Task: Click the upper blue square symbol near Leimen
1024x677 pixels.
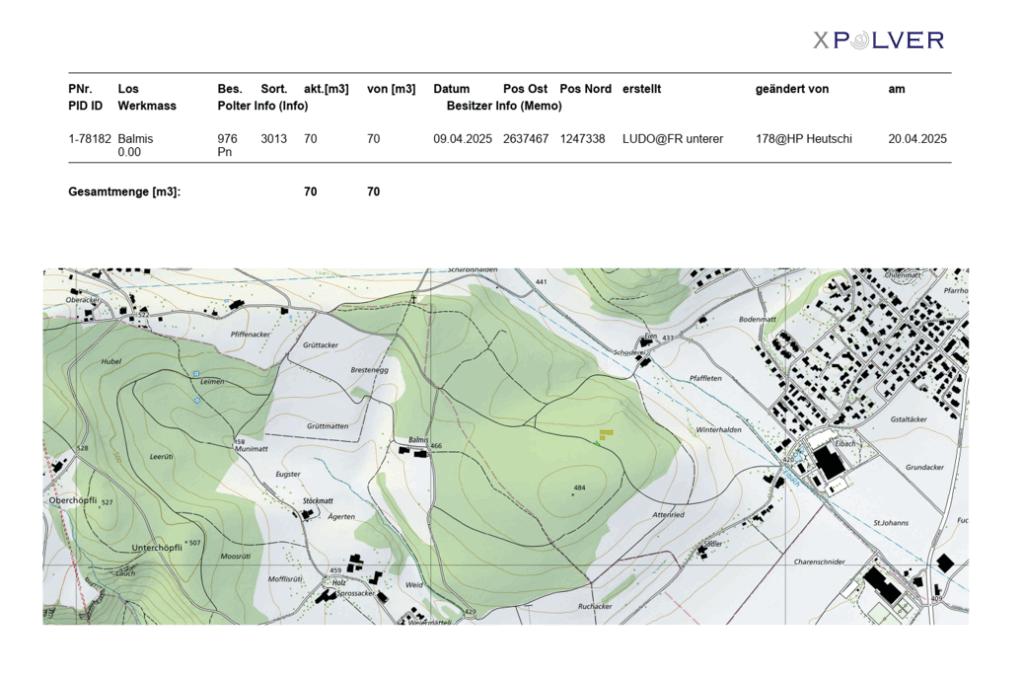Action: pyautogui.click(x=196, y=374)
